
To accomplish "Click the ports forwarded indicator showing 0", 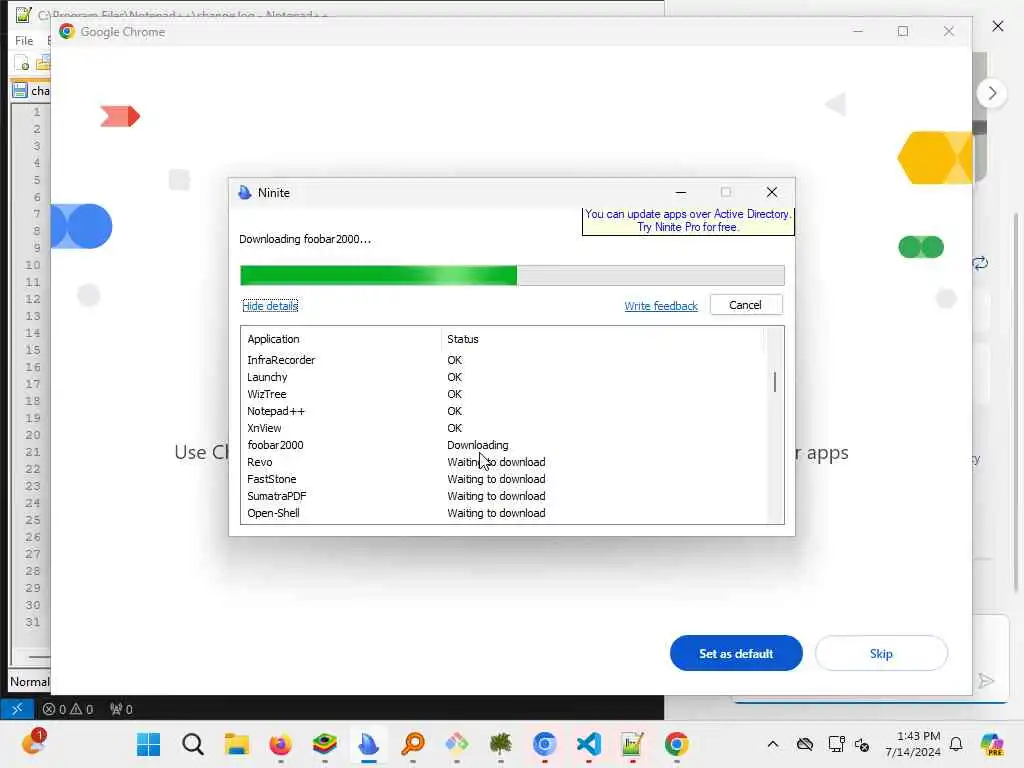I will point(121,709).
